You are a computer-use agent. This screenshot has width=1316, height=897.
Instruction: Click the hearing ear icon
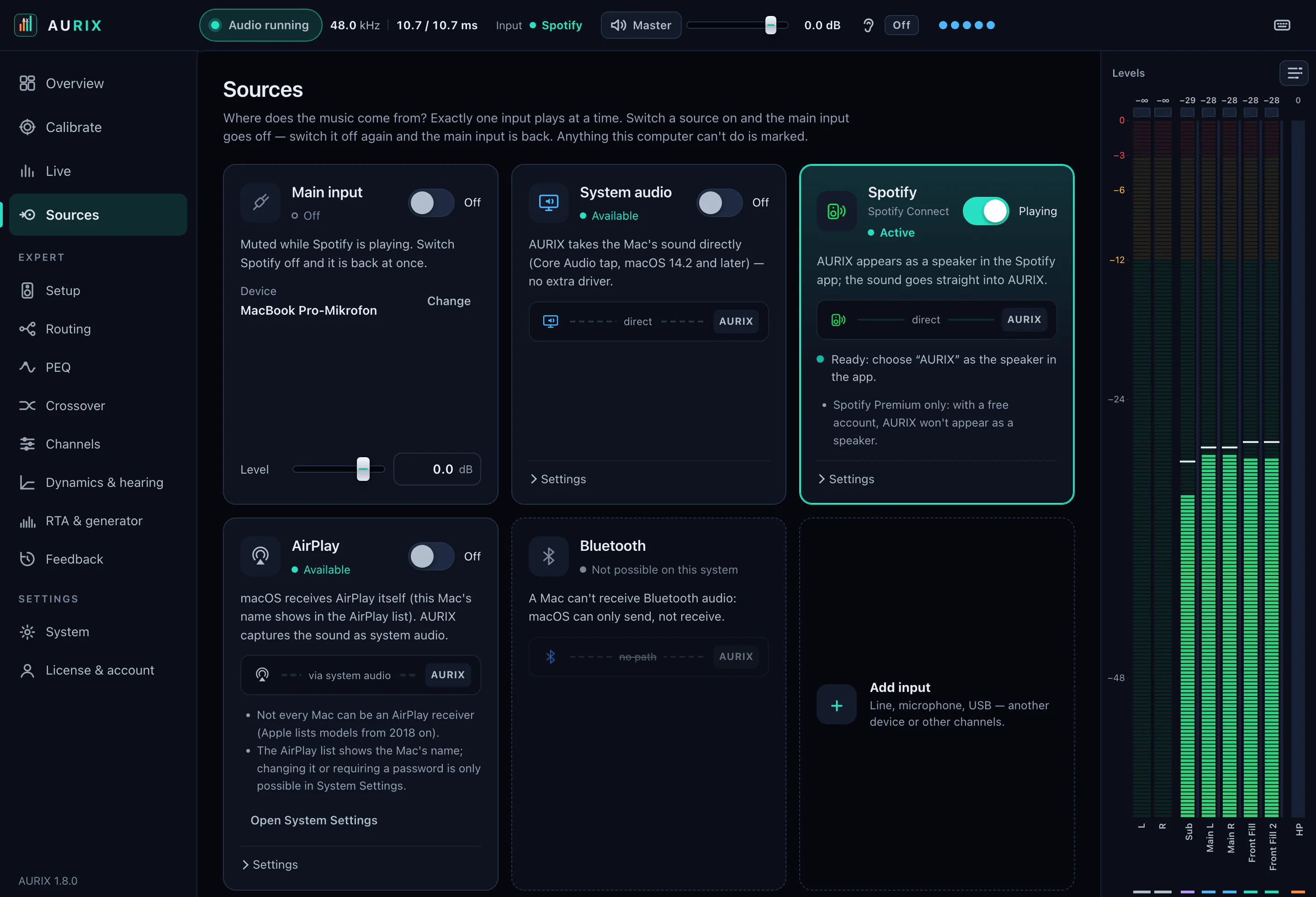[x=868, y=25]
